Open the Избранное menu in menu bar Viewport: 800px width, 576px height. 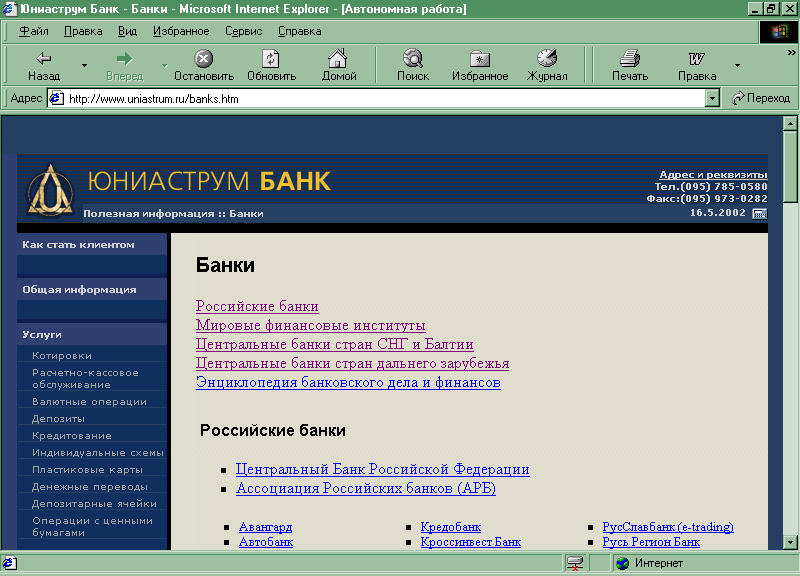coord(181,31)
